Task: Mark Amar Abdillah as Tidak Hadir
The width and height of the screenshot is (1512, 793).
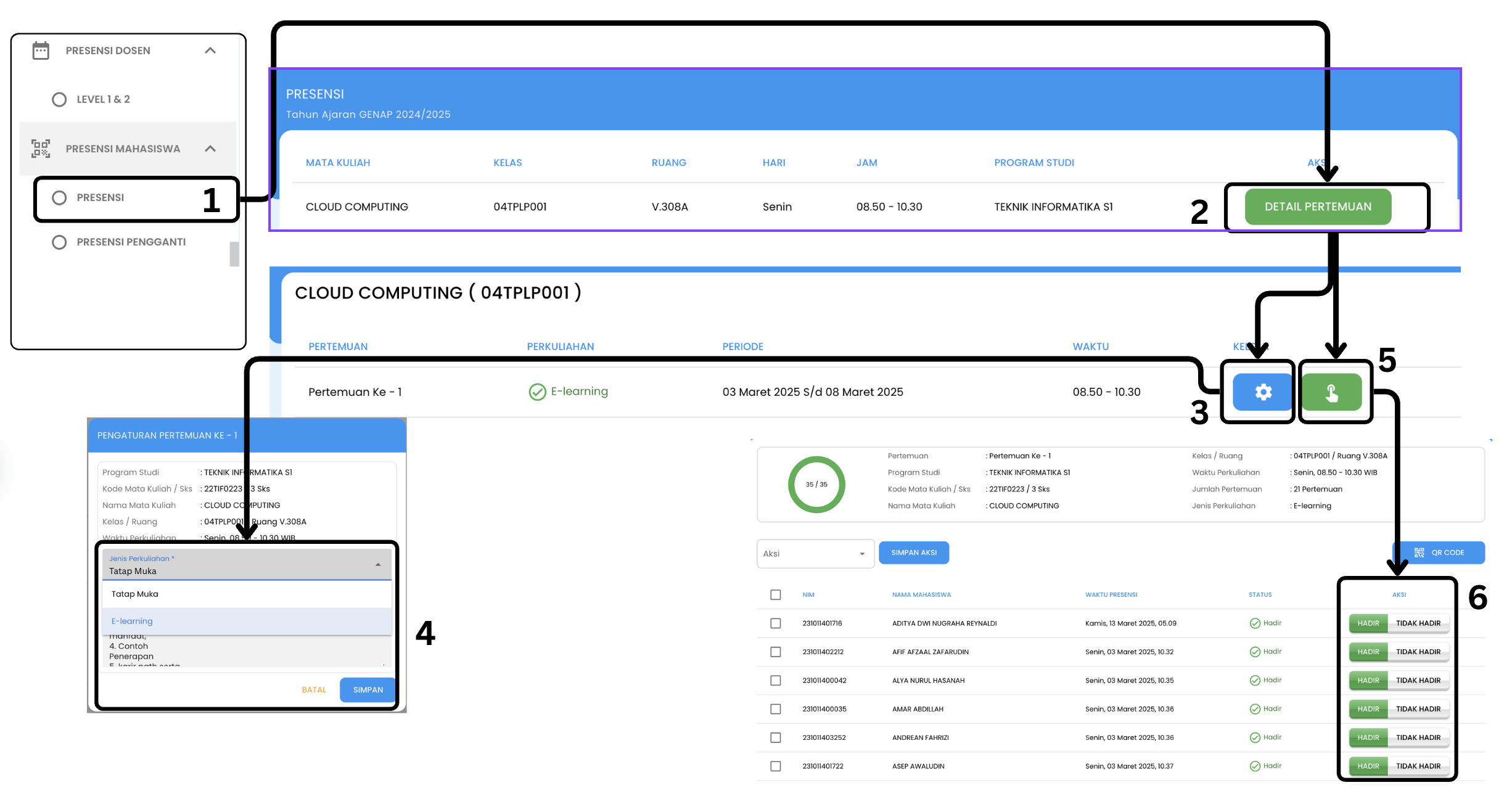Action: click(1418, 709)
